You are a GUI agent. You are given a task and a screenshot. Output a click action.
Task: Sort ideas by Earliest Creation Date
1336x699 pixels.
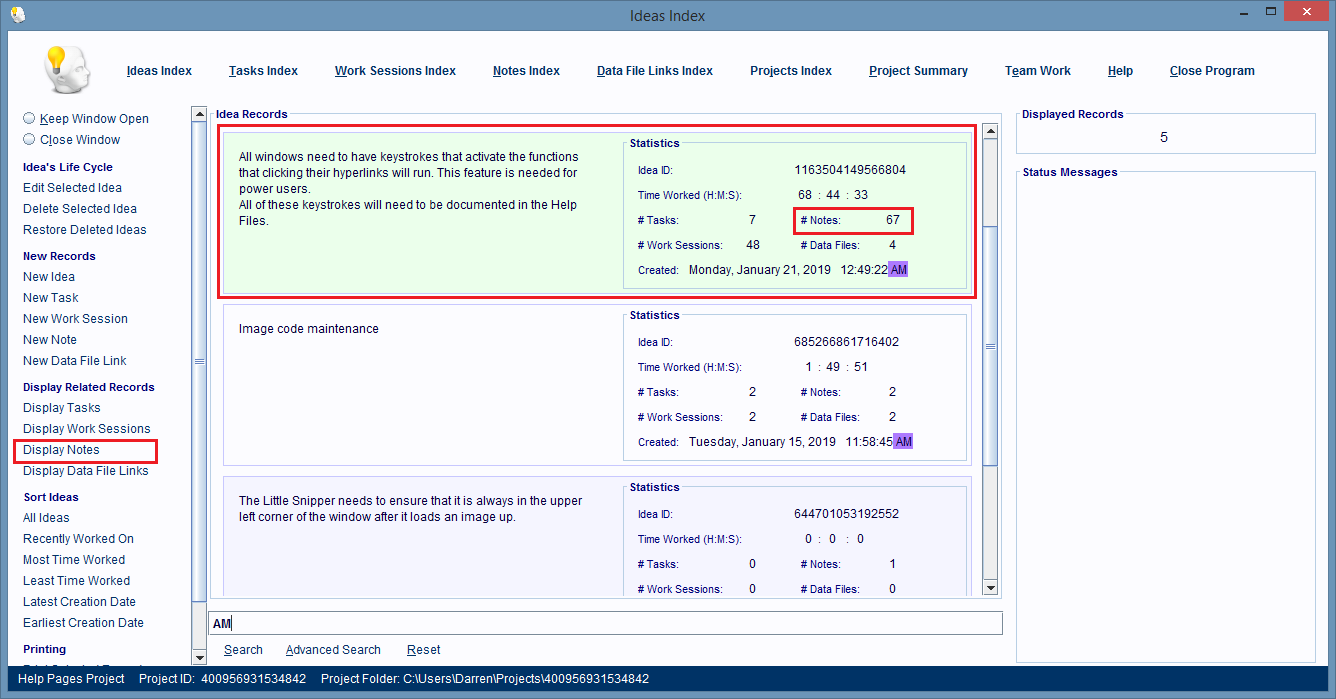point(83,623)
